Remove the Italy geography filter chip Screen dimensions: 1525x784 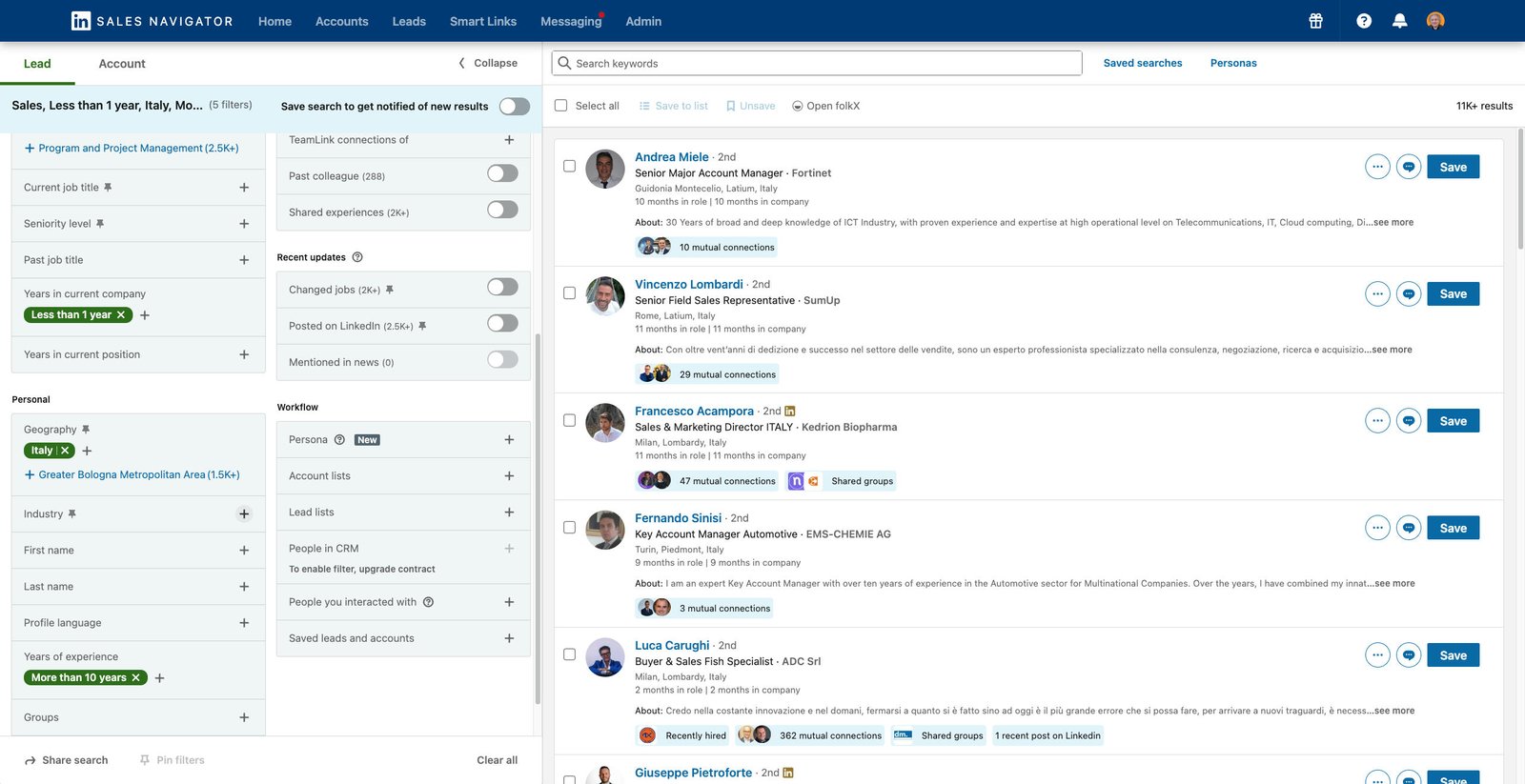[66, 451]
